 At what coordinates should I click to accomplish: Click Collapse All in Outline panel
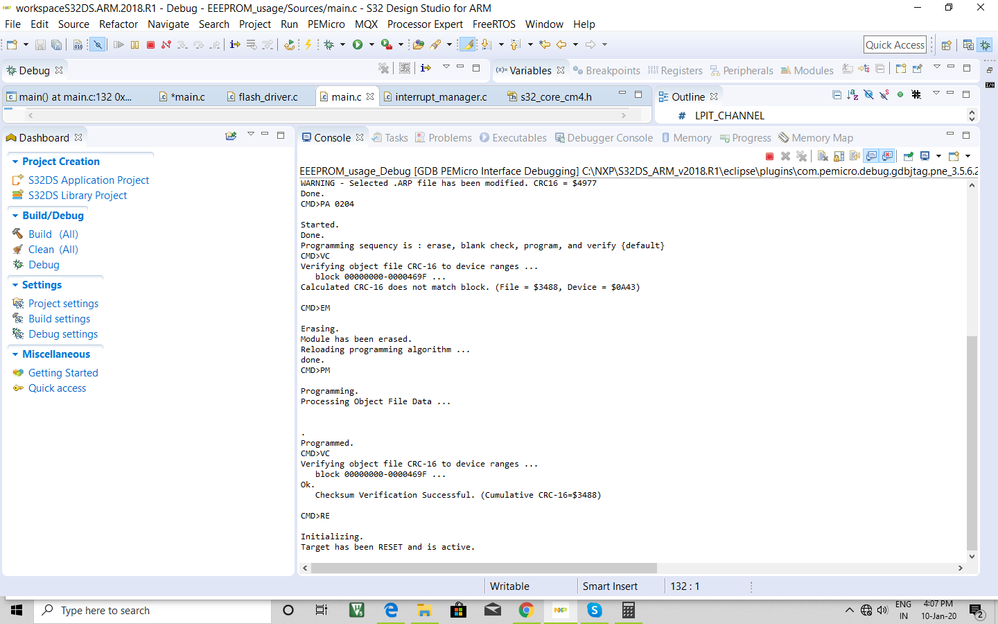coord(837,95)
